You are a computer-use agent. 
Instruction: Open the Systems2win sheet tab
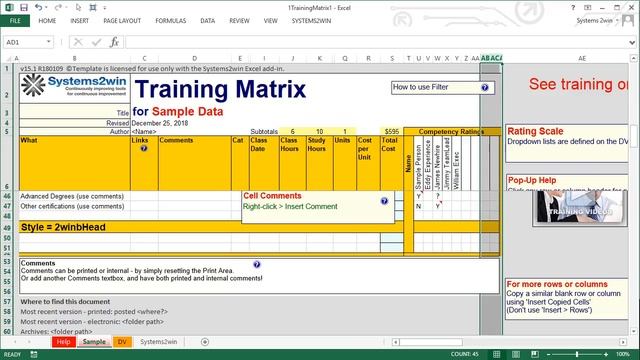click(x=158, y=342)
